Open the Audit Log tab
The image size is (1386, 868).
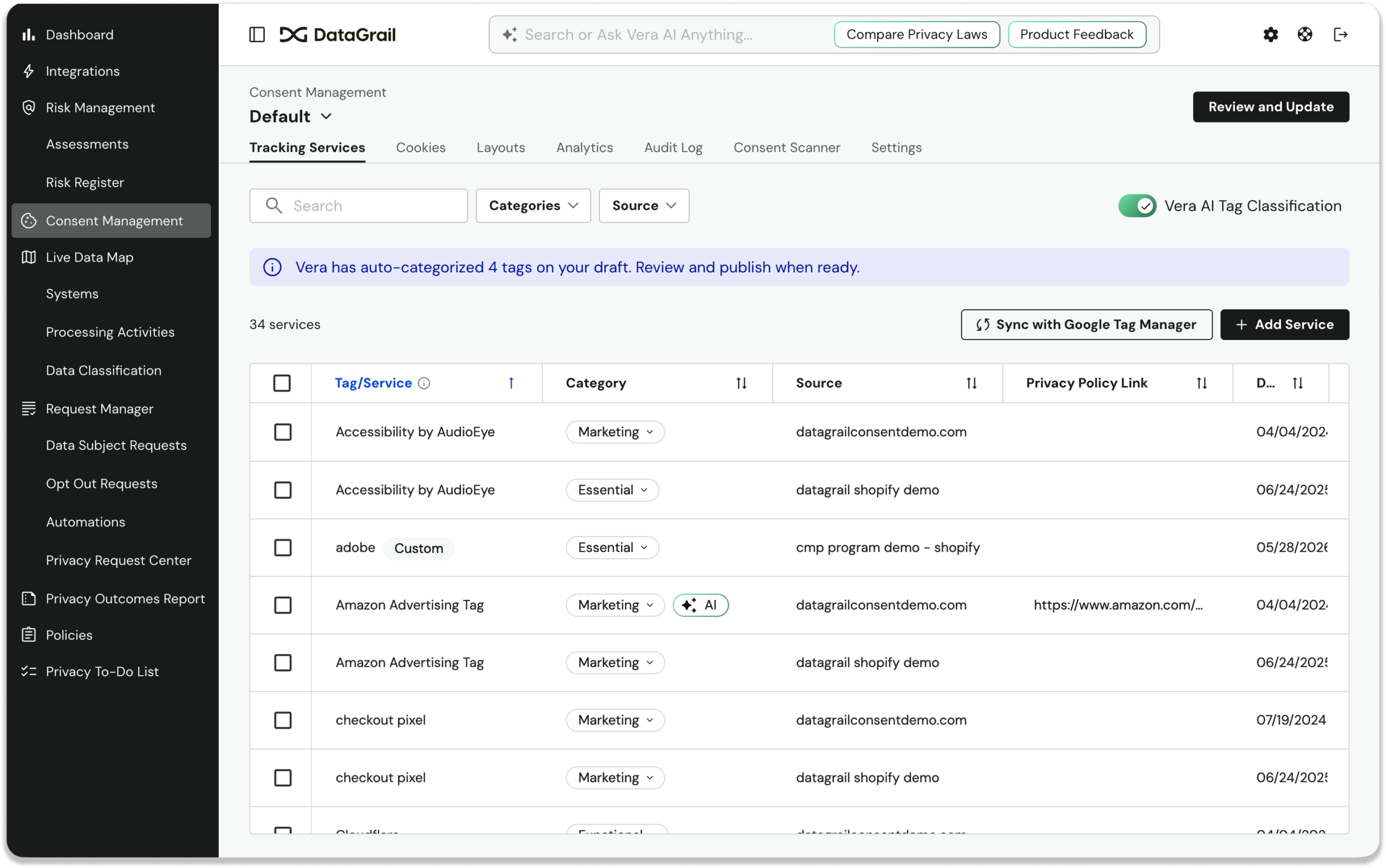[673, 147]
